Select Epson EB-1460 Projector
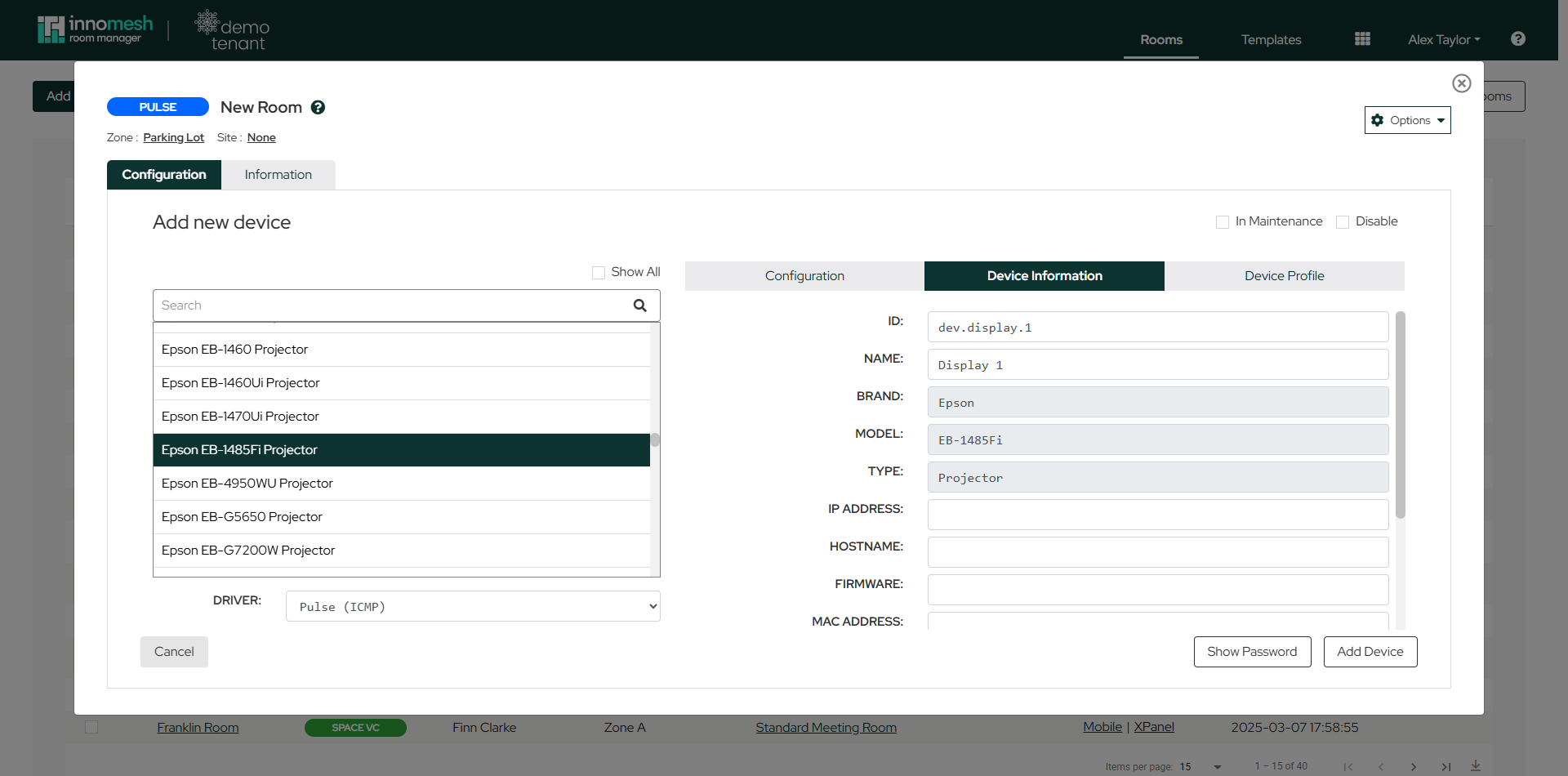 (402, 350)
